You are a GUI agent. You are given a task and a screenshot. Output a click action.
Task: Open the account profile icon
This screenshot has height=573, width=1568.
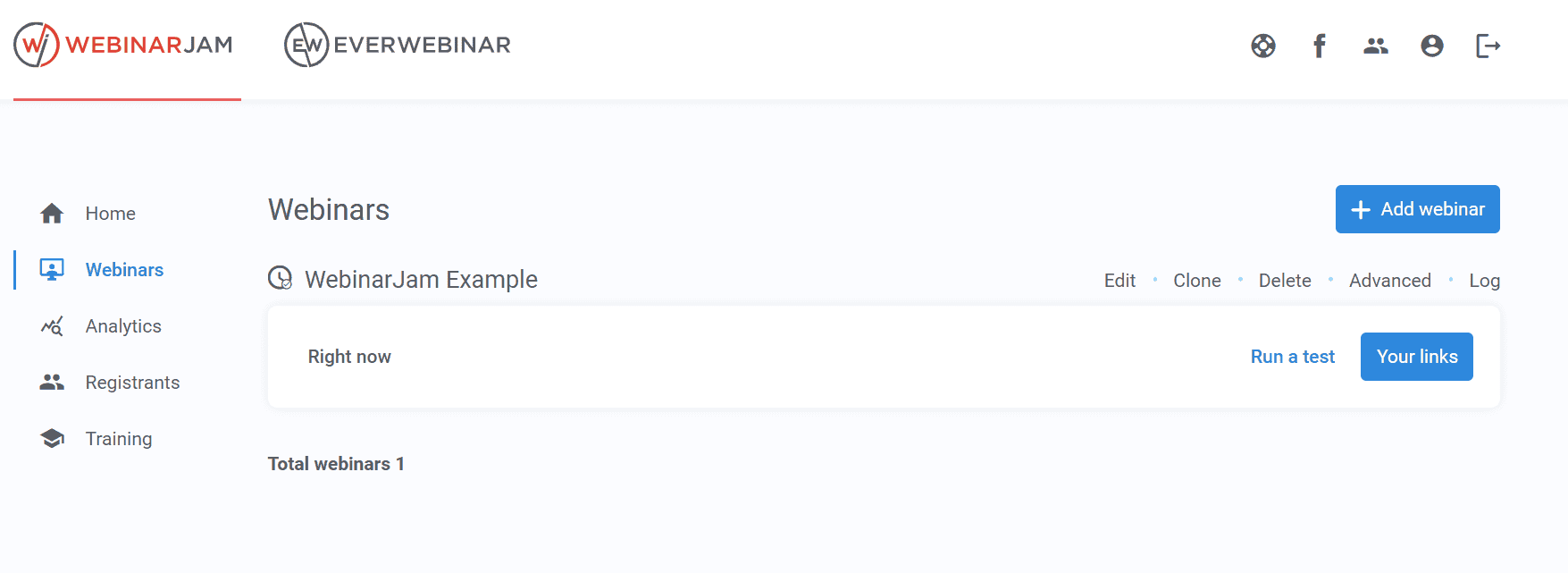pyautogui.click(x=1432, y=46)
